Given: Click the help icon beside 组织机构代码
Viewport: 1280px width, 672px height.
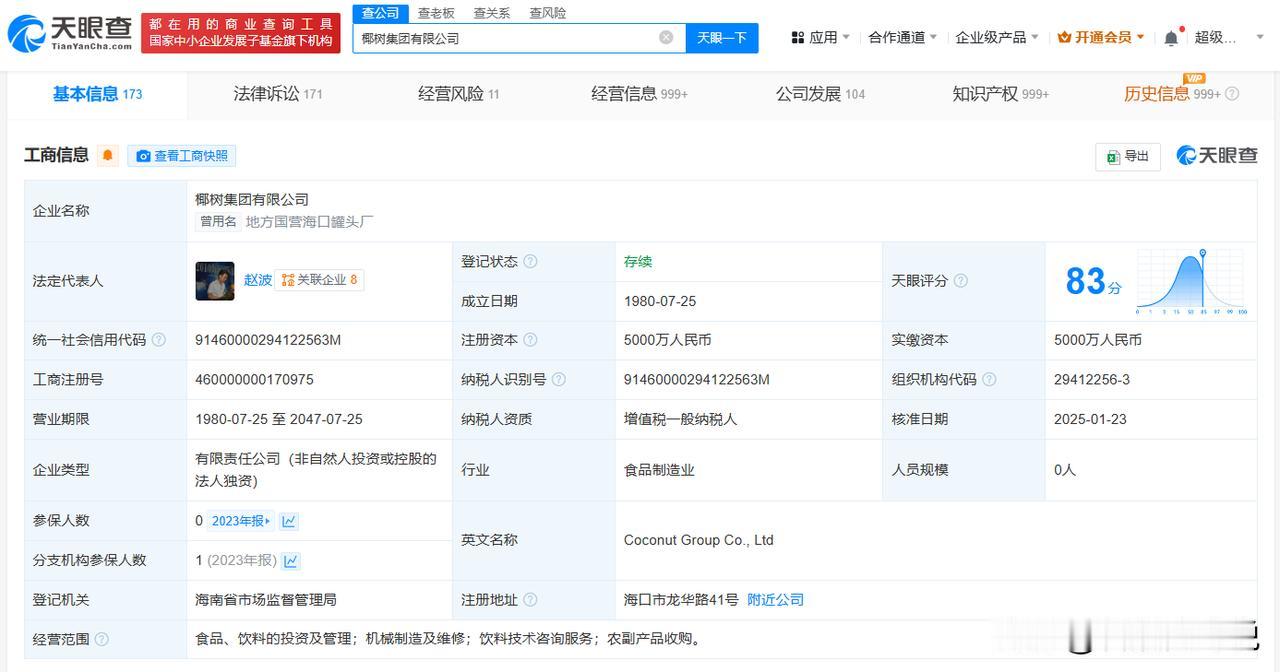Looking at the screenshot, I should click(989, 379).
